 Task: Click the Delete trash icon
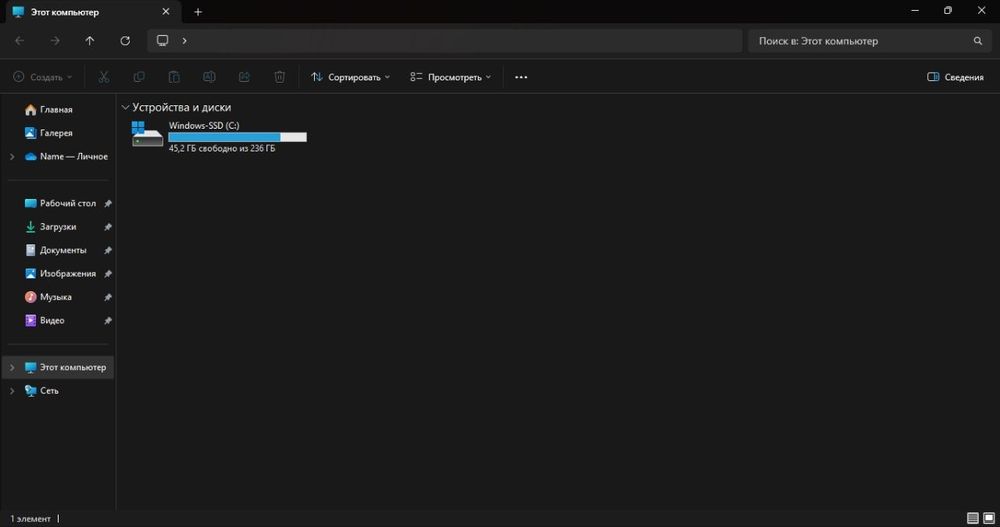tap(279, 77)
